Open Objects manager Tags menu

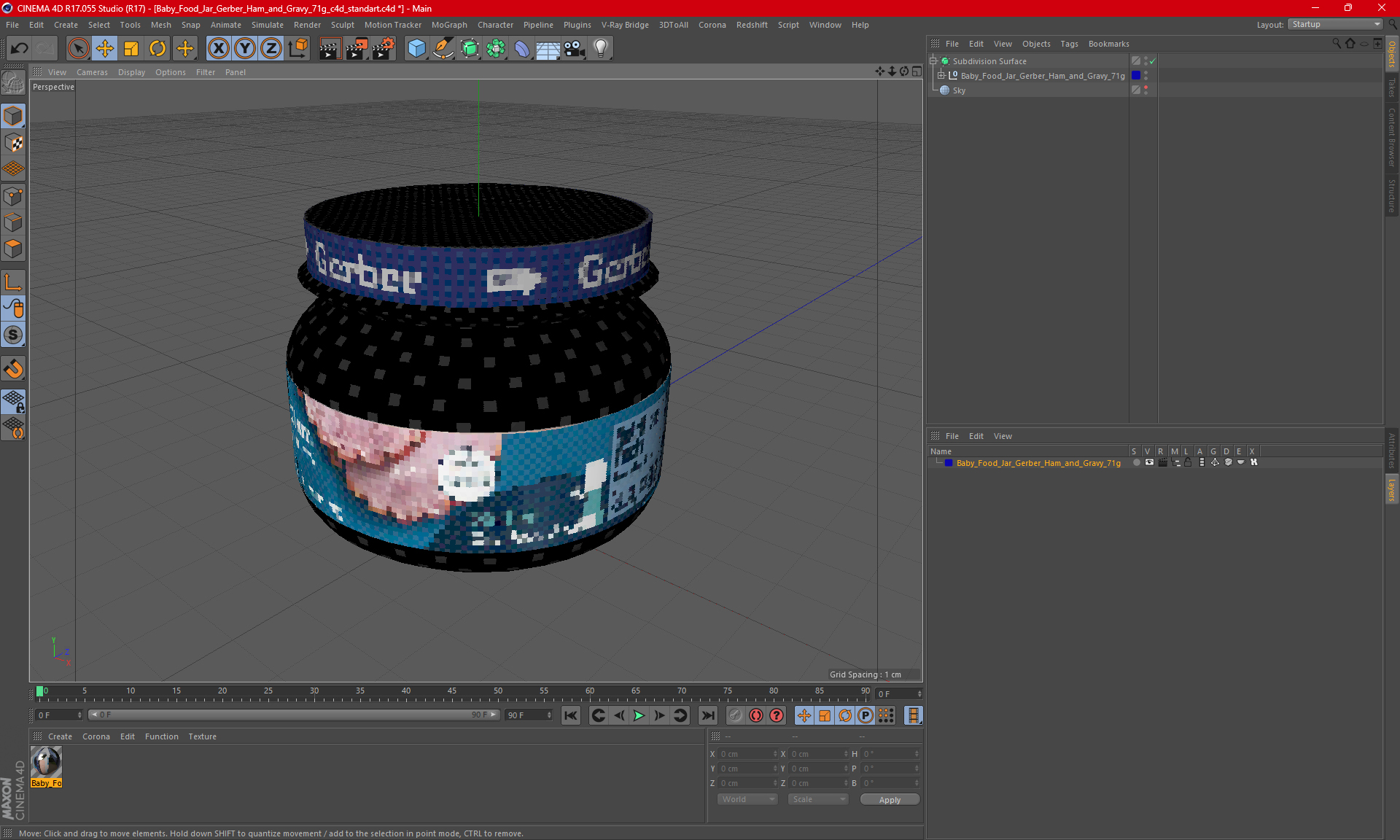click(x=1069, y=44)
